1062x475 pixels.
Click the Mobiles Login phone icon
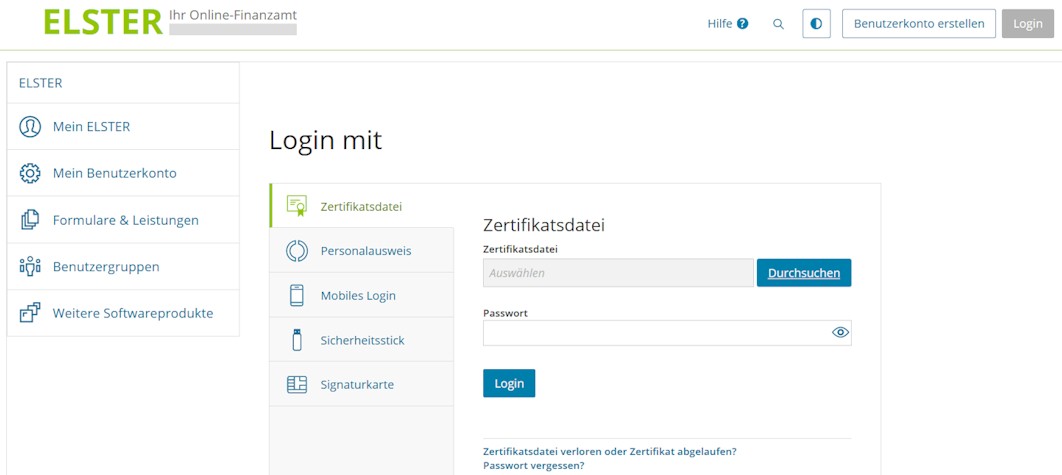[297, 295]
